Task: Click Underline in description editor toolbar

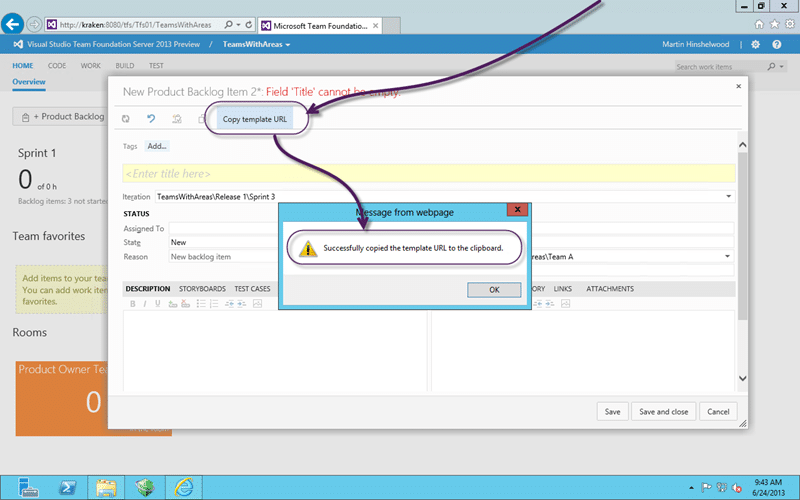Action: [158, 304]
